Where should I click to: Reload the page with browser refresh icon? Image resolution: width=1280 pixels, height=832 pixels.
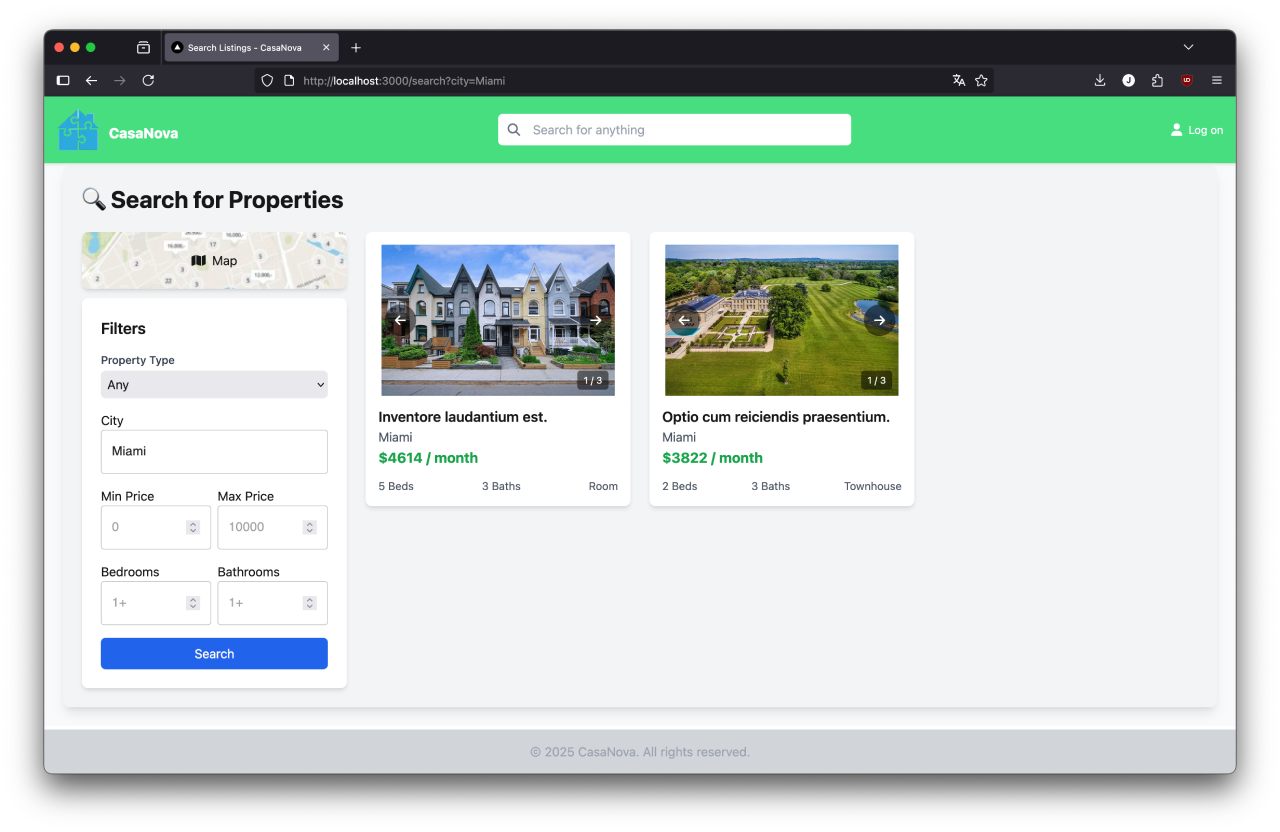[148, 80]
